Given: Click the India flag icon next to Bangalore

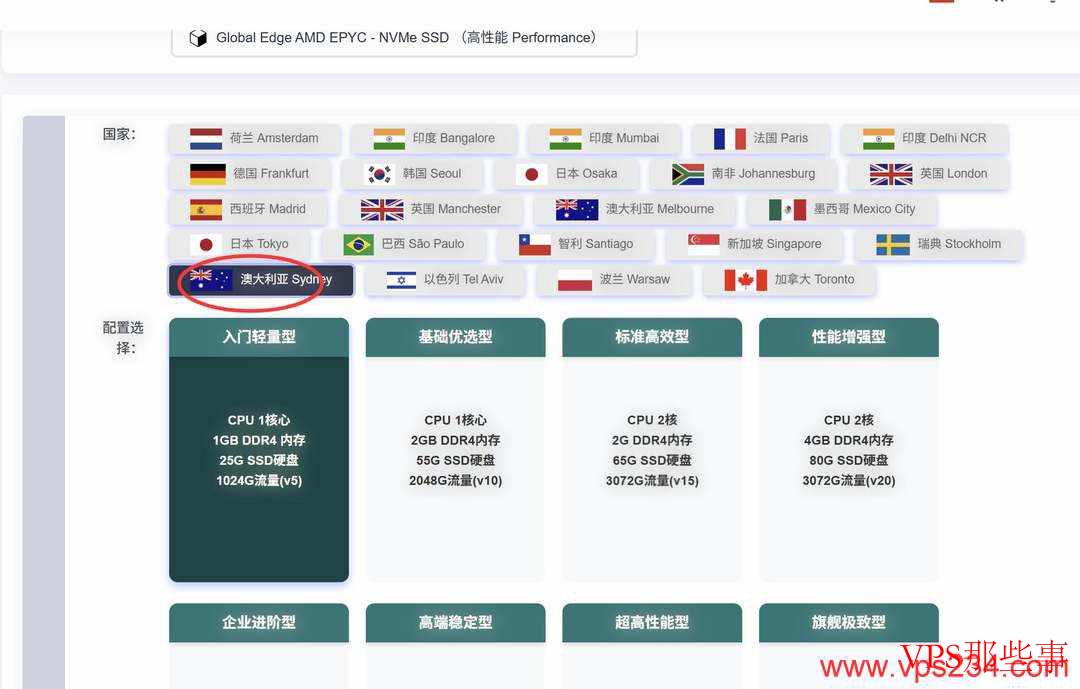Looking at the screenshot, I should coord(388,138).
